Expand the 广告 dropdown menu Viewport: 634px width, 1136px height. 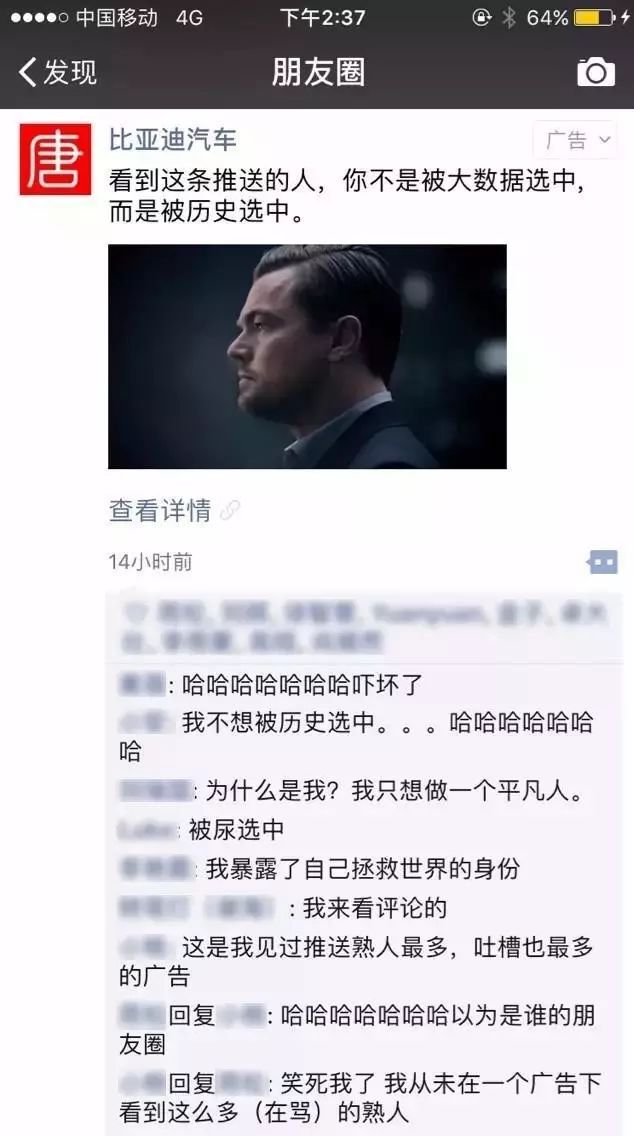click(575, 139)
